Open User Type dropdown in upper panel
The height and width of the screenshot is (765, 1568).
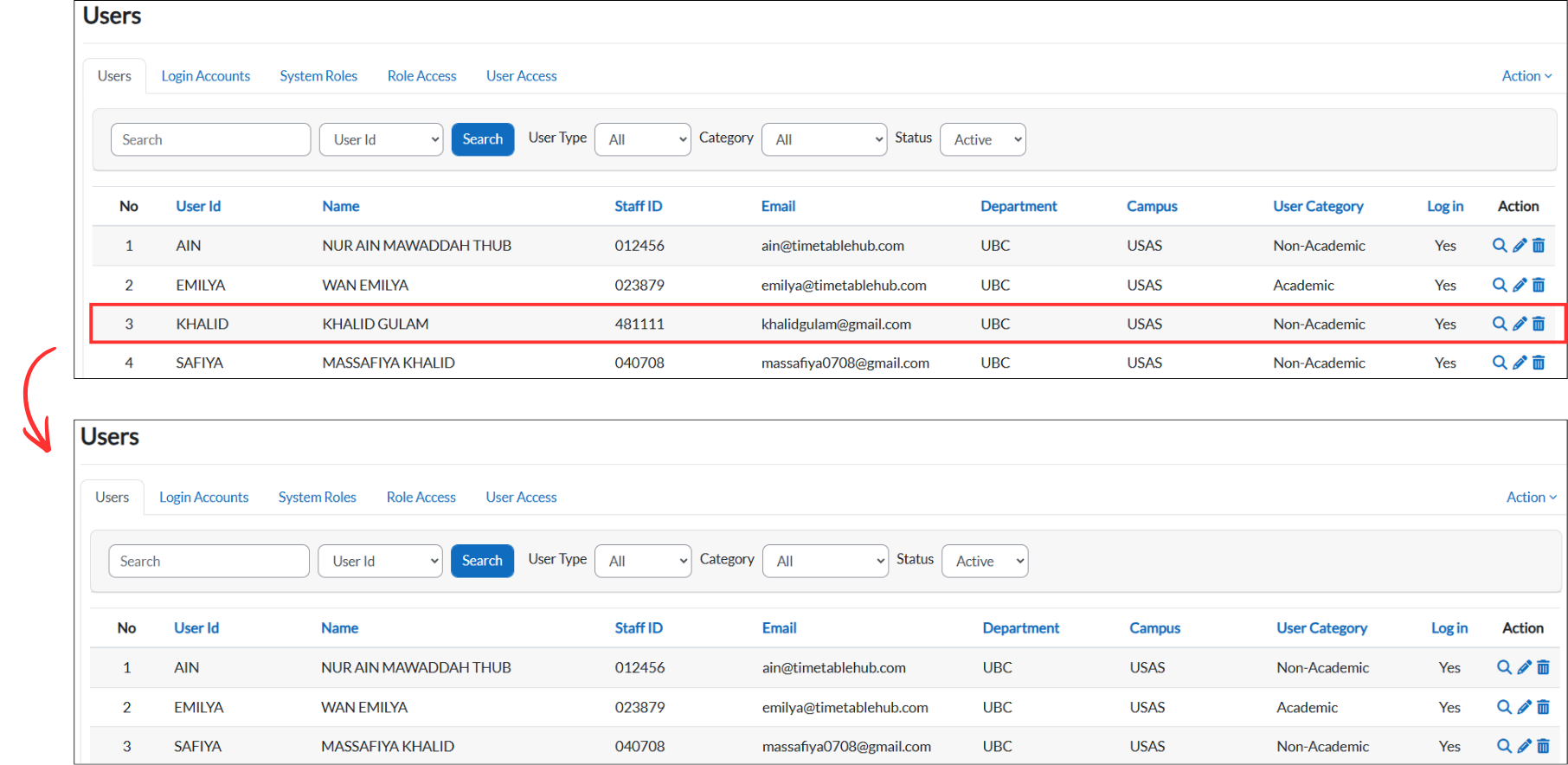tap(643, 139)
